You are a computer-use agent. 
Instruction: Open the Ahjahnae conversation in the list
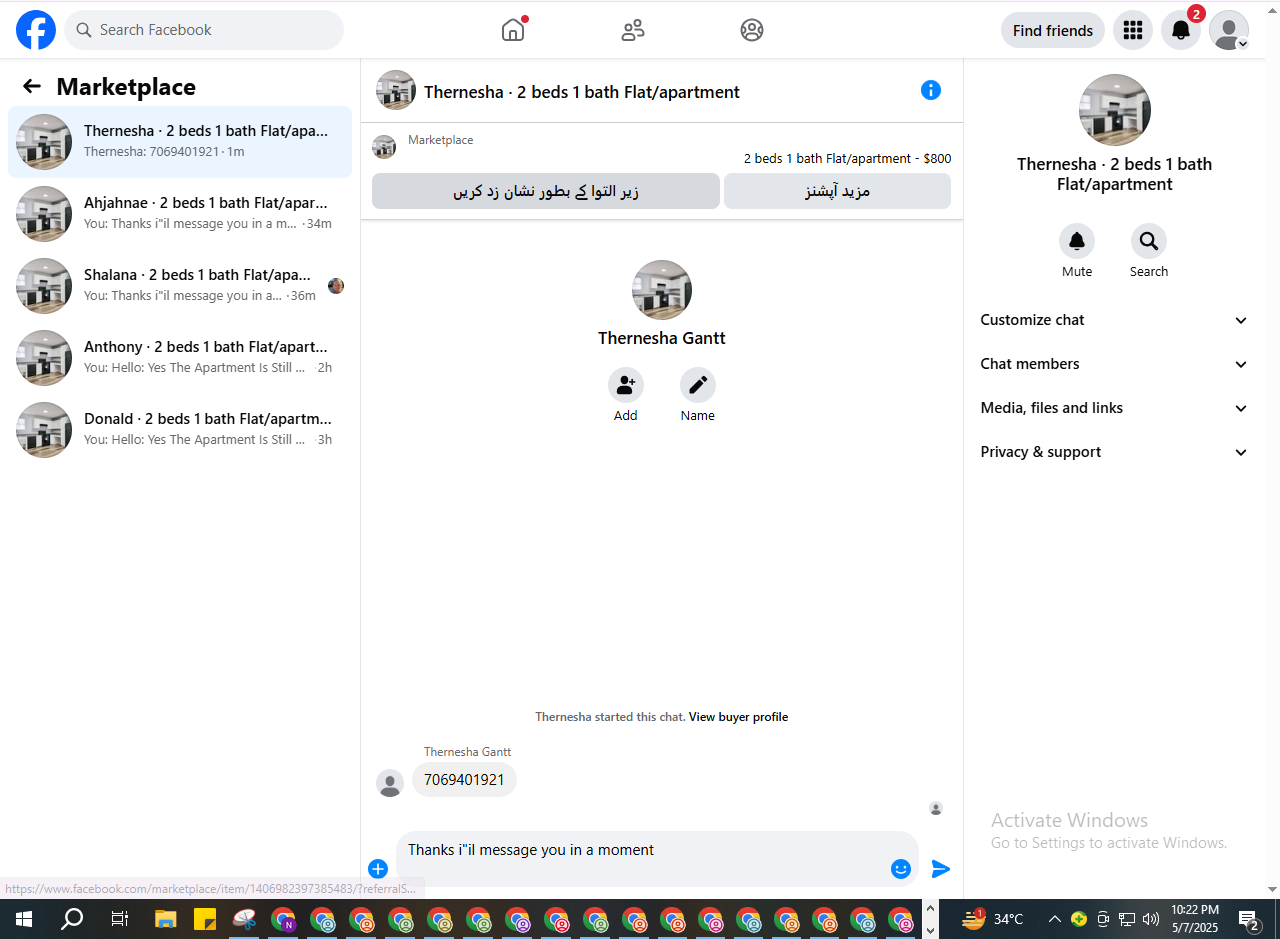(180, 214)
